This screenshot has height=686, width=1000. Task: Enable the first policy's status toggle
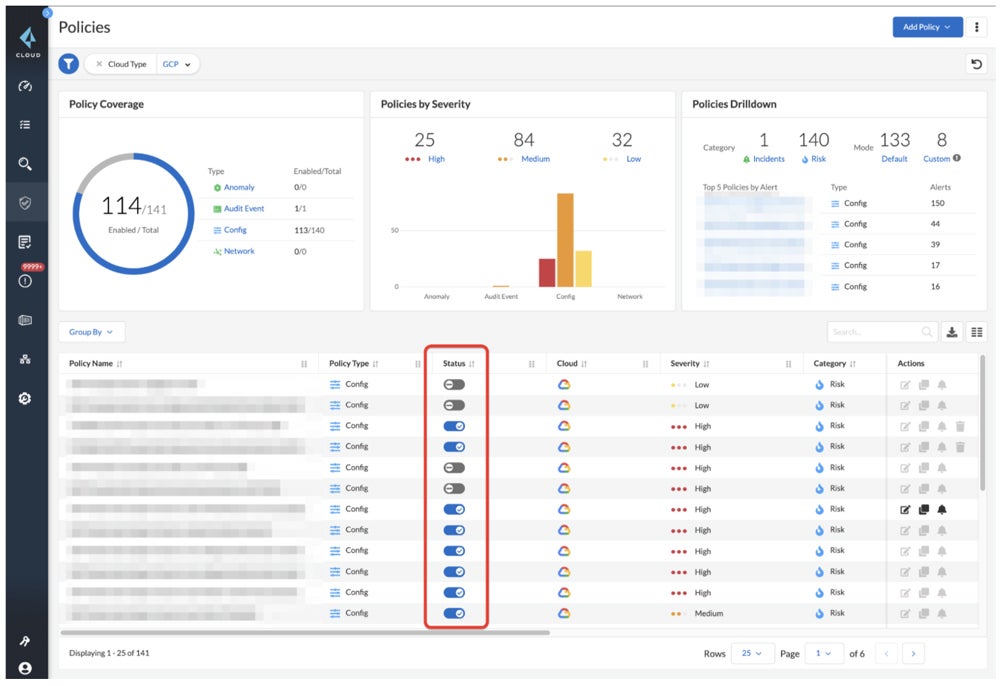click(454, 384)
